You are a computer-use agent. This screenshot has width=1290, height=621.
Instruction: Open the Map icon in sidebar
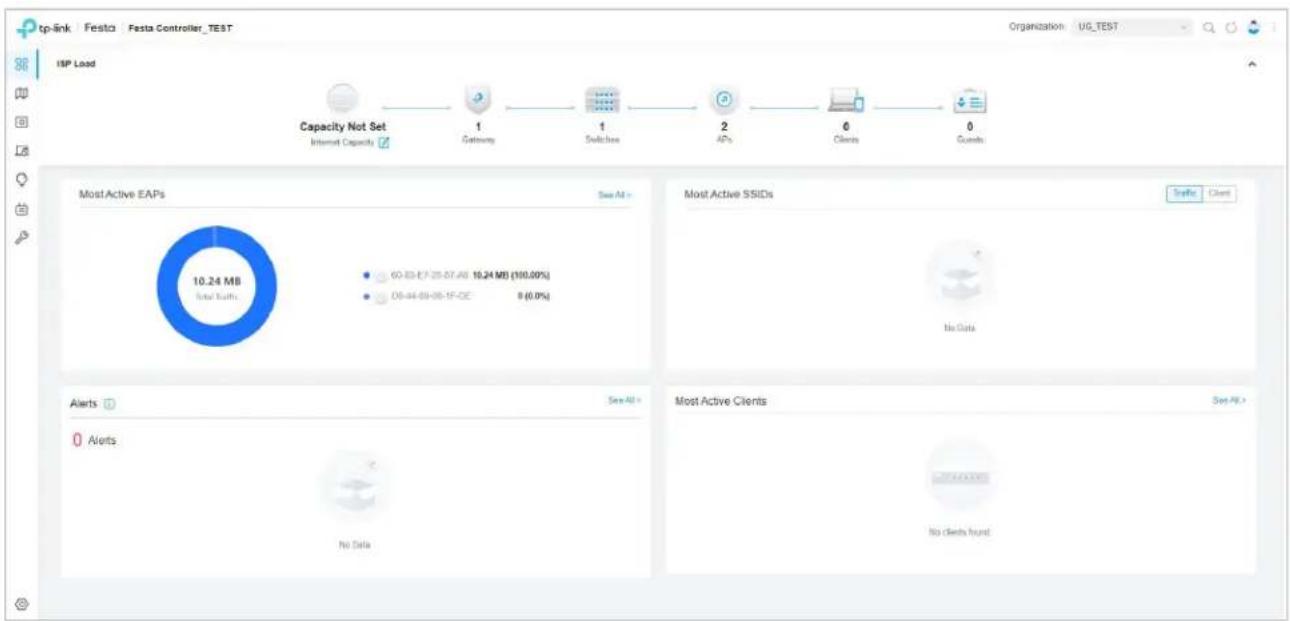point(20,93)
